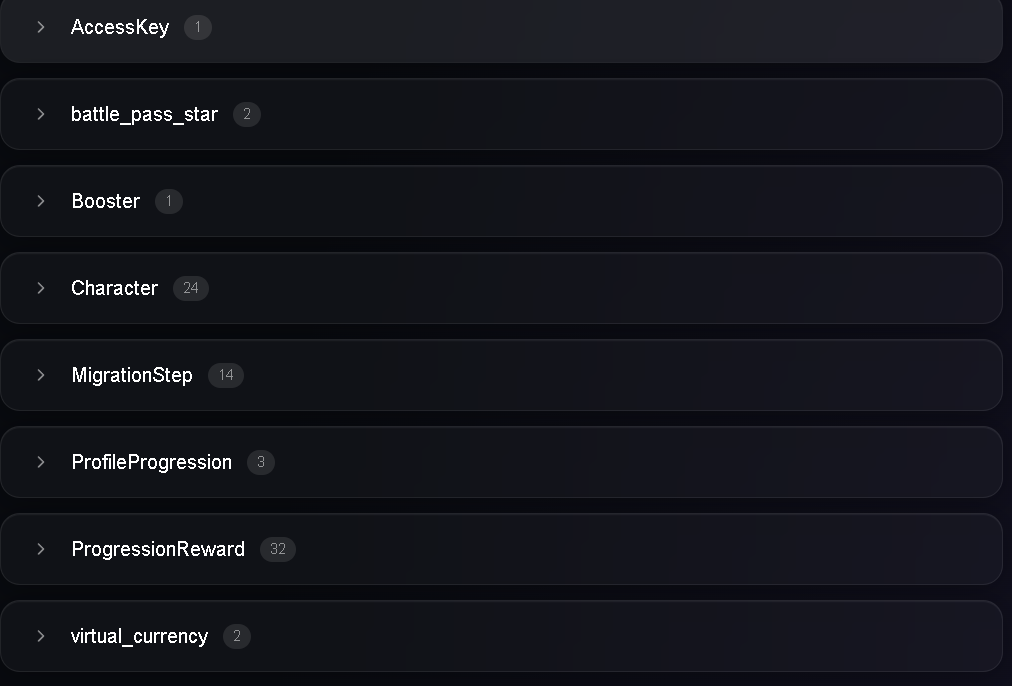Click the Booster label

[x=106, y=201]
